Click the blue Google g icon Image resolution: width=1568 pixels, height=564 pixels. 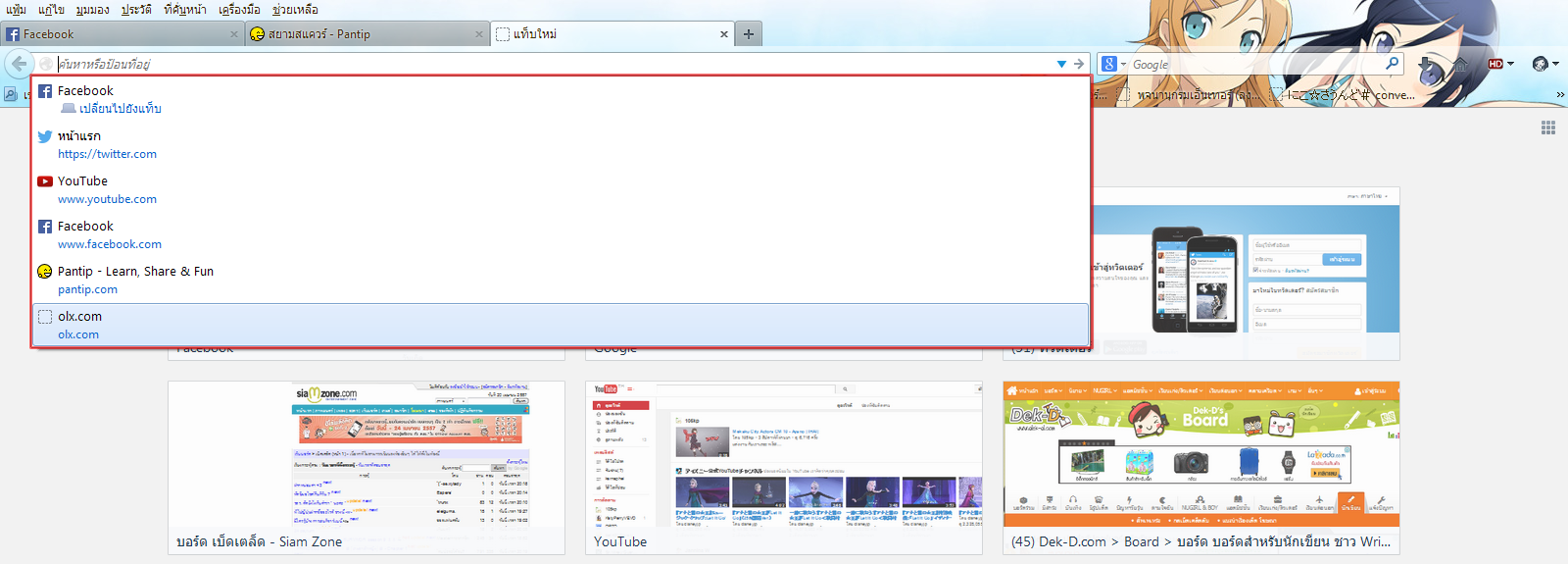coord(1108,64)
